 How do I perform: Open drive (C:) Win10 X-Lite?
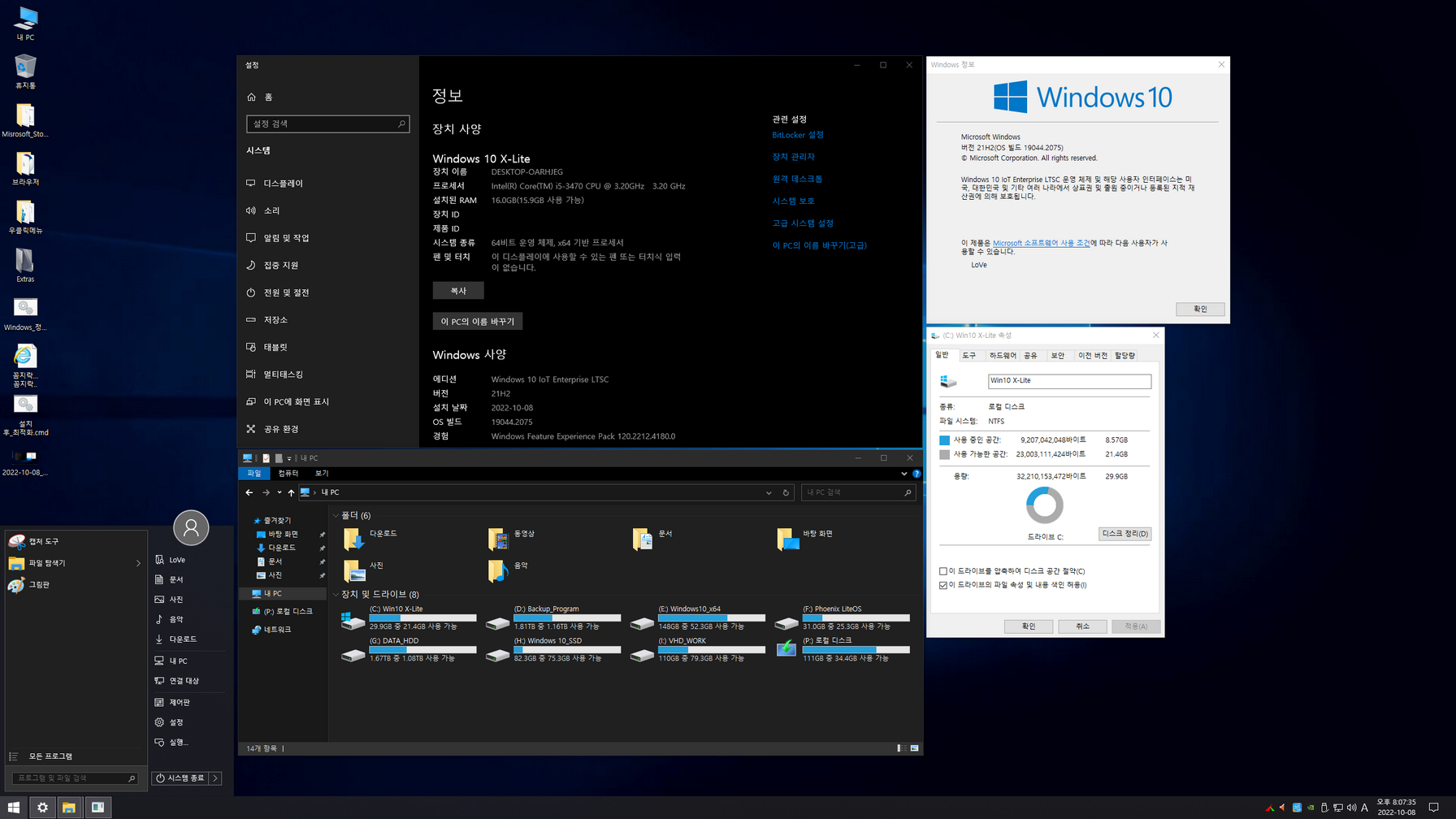[x=409, y=617]
